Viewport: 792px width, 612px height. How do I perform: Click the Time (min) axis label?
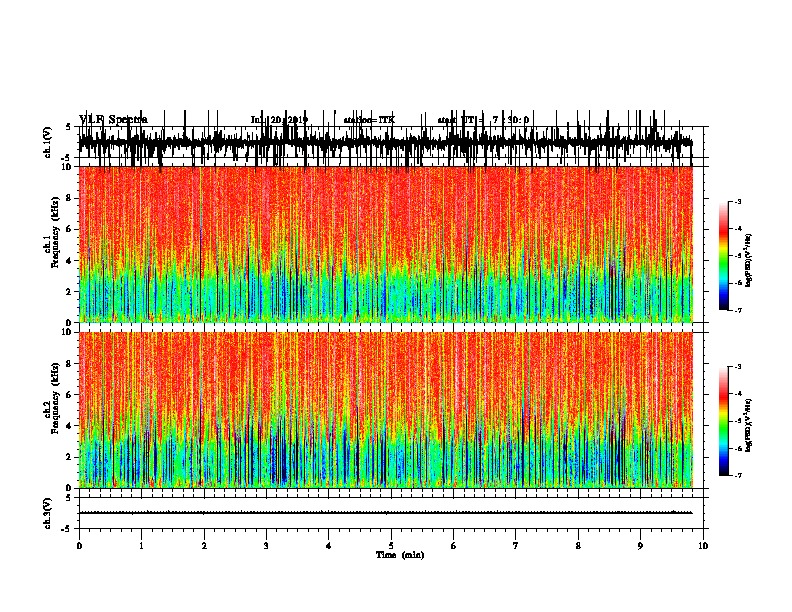pos(400,555)
